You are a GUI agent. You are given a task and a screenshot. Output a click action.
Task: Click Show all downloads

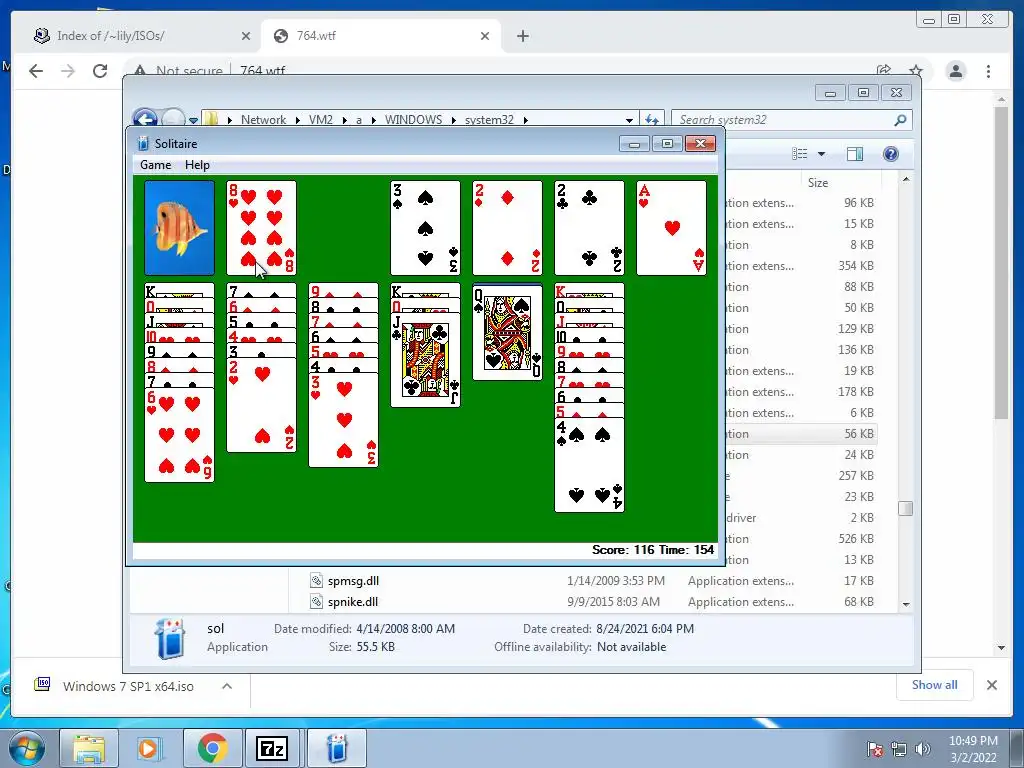pos(935,685)
